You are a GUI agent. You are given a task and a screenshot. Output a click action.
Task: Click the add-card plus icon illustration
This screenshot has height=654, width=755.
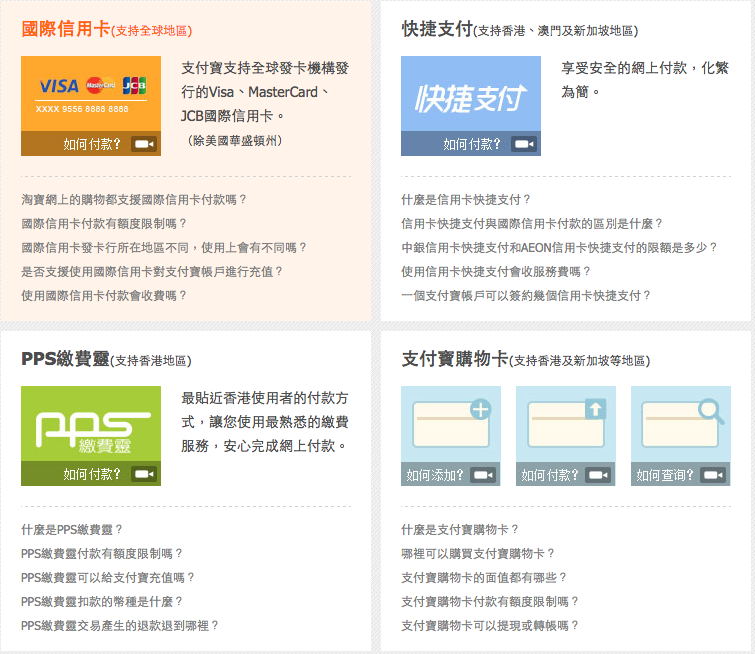pyautogui.click(x=481, y=409)
